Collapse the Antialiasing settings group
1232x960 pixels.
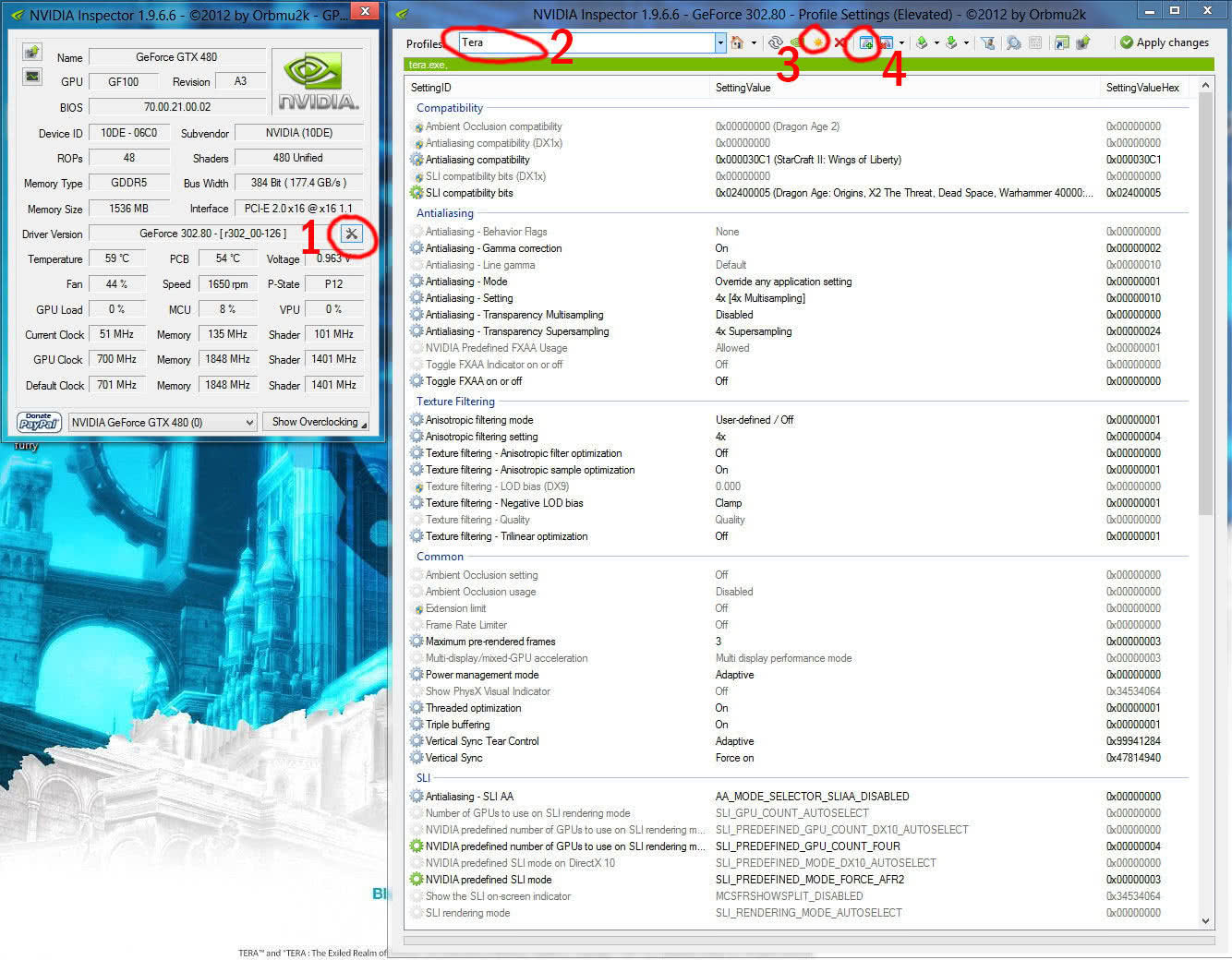point(444,213)
